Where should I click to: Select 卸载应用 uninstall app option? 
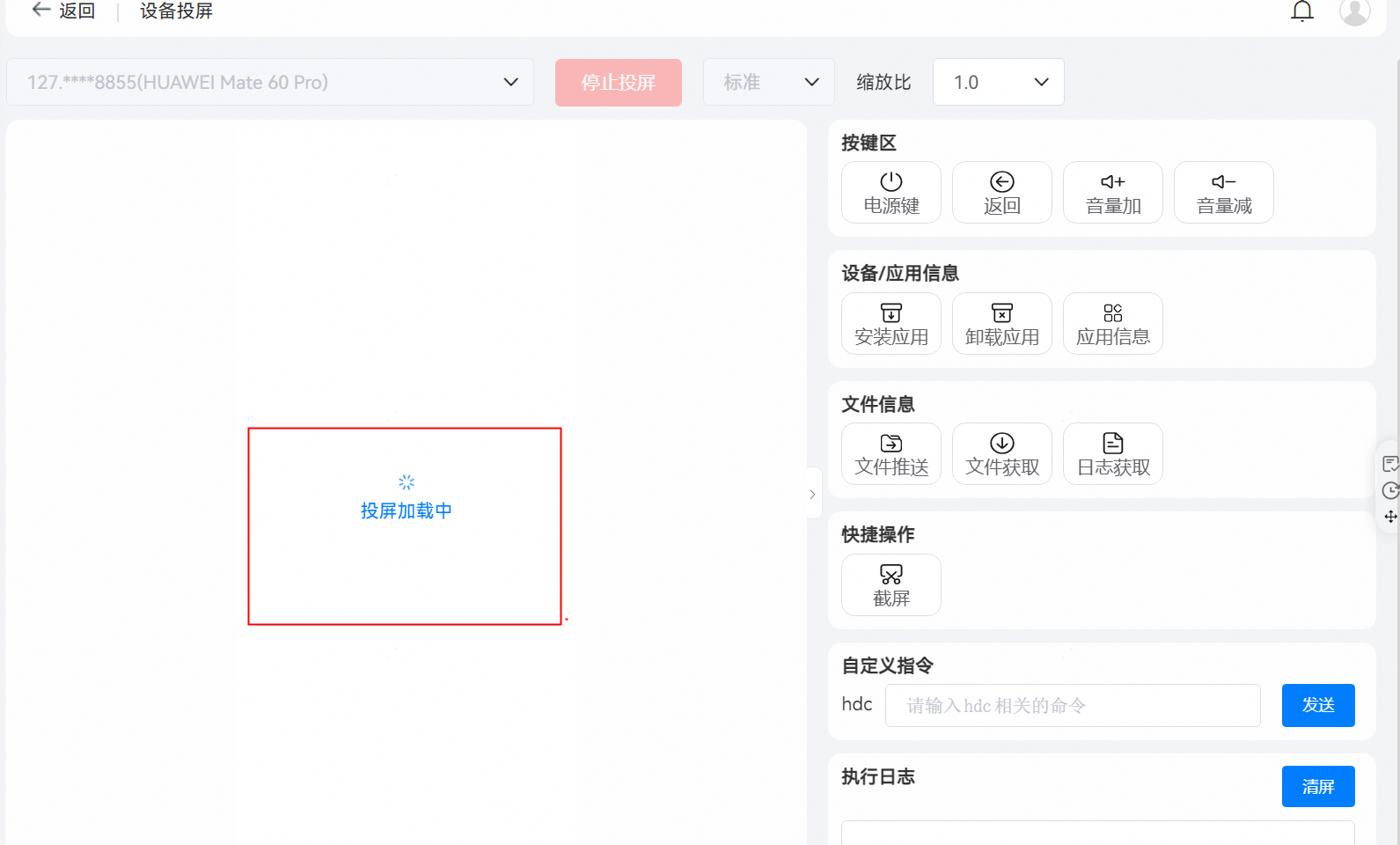1001,324
